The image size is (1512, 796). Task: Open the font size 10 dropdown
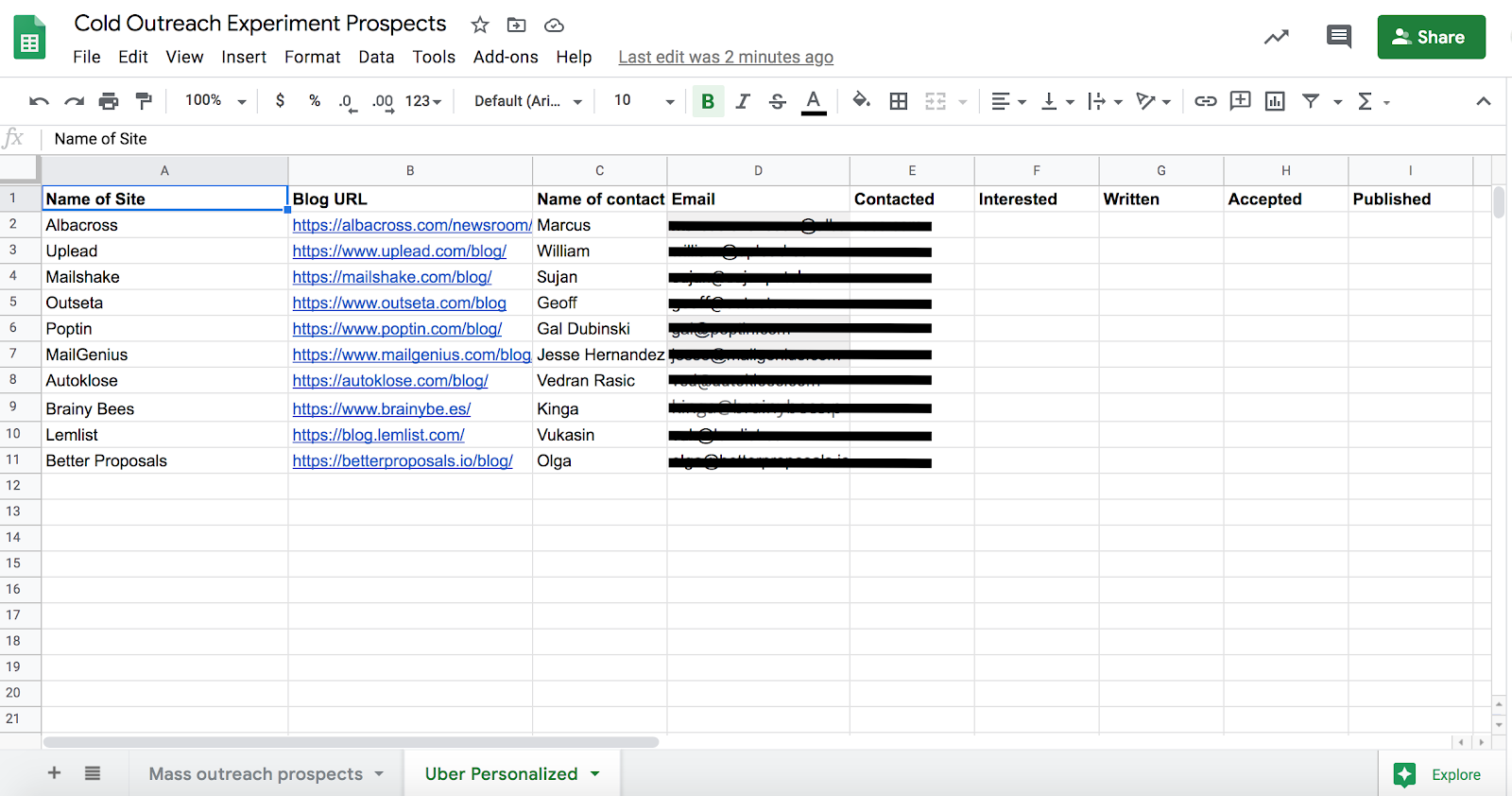click(x=644, y=101)
